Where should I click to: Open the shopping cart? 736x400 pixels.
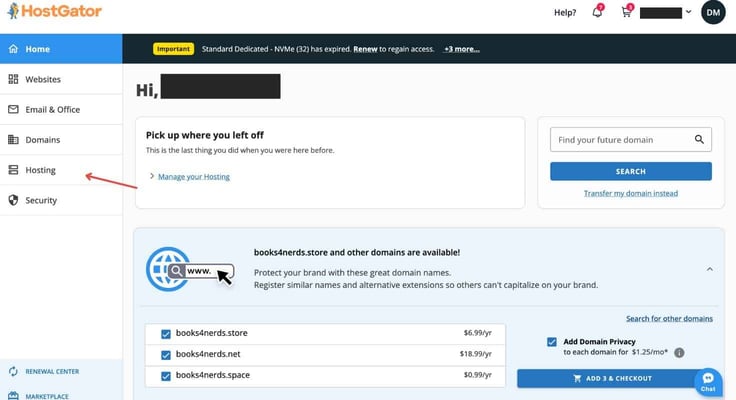tap(627, 12)
